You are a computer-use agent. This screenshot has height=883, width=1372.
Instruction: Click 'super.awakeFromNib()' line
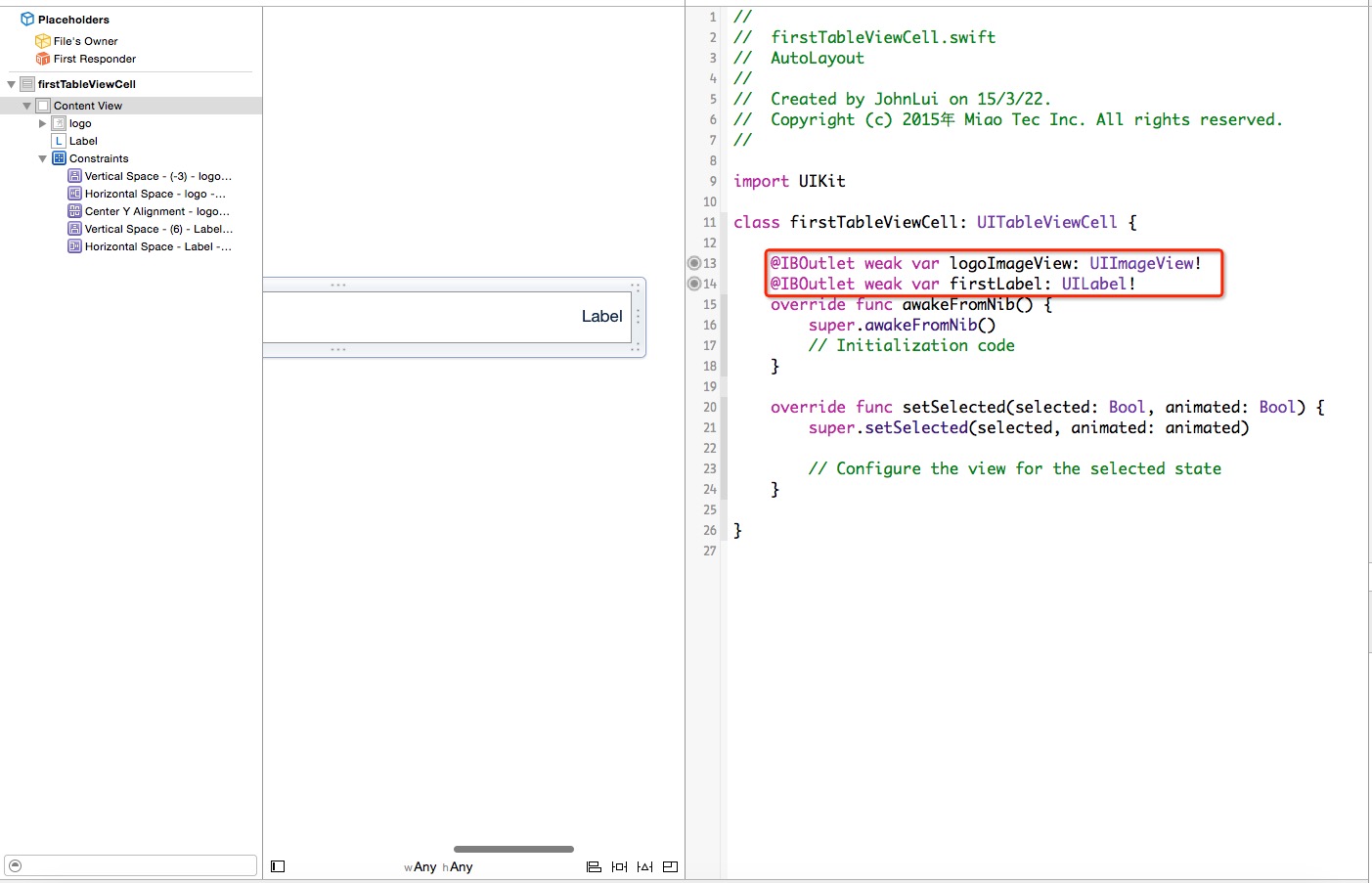pos(902,325)
